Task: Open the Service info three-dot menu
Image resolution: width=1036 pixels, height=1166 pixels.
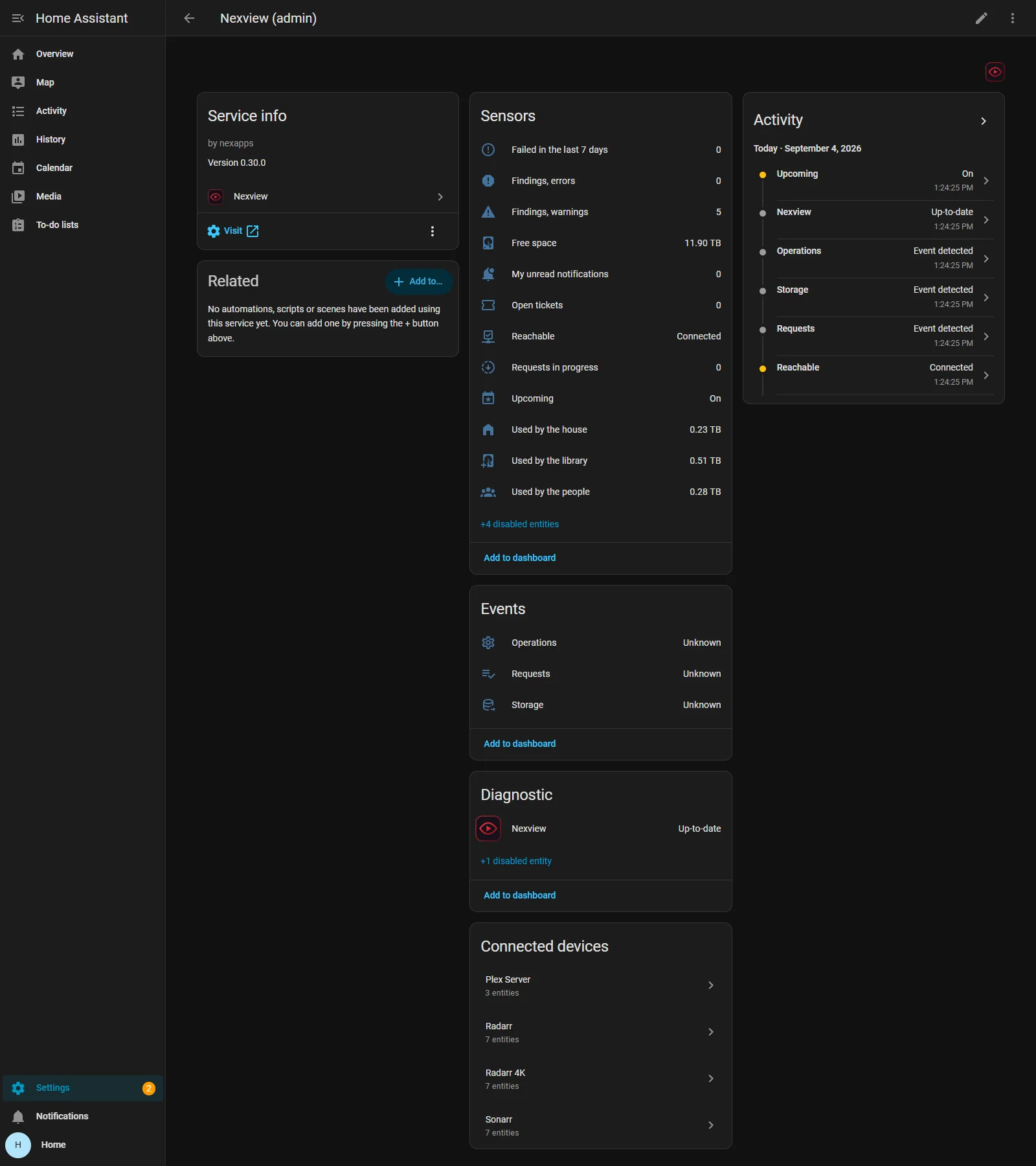Action: tap(433, 231)
